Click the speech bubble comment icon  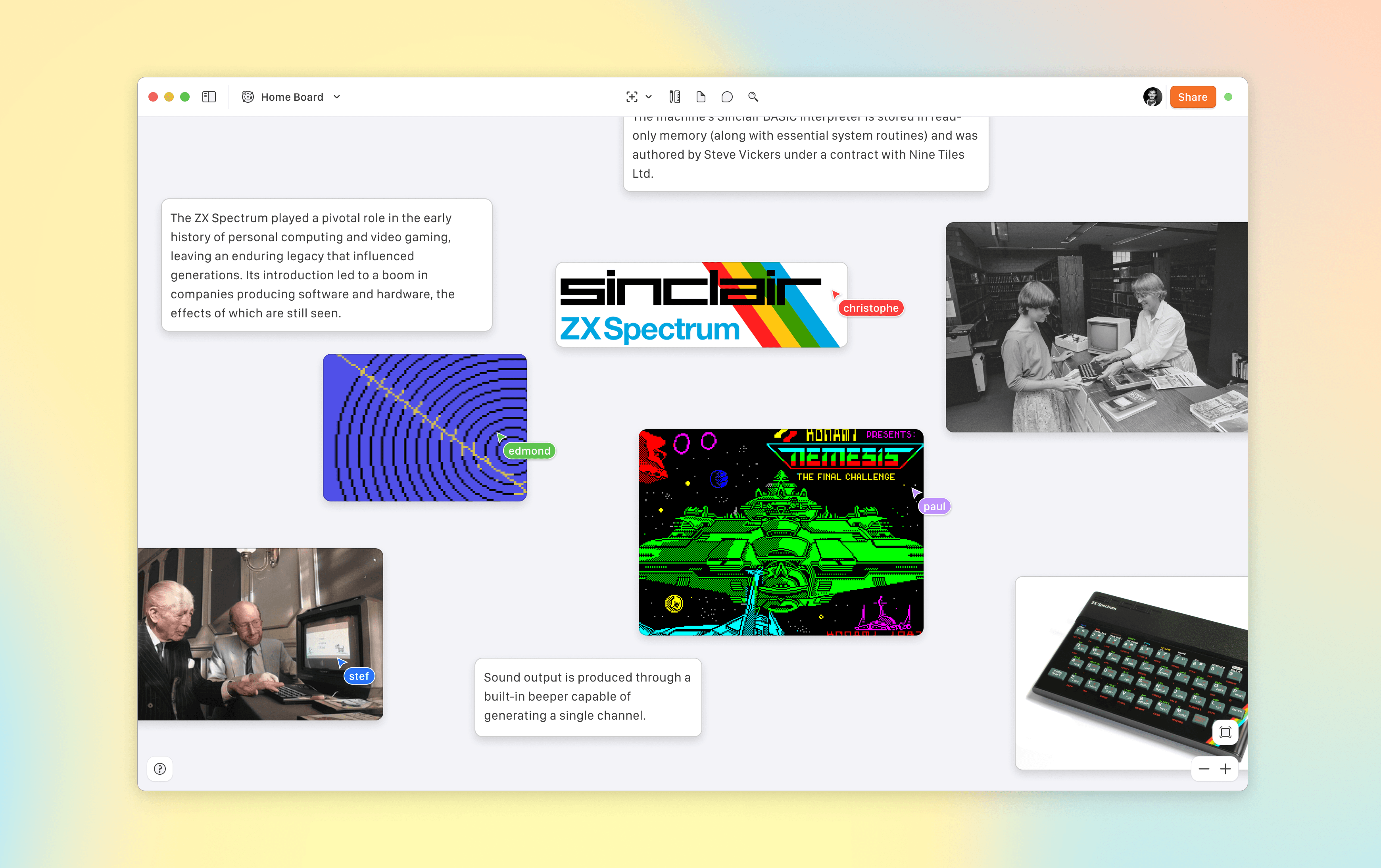click(x=727, y=97)
